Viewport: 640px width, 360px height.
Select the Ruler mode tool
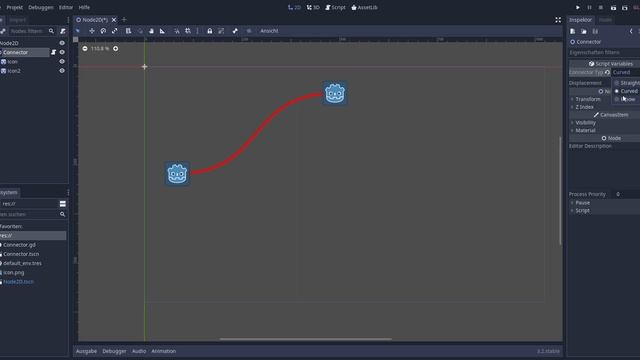tap(162, 31)
